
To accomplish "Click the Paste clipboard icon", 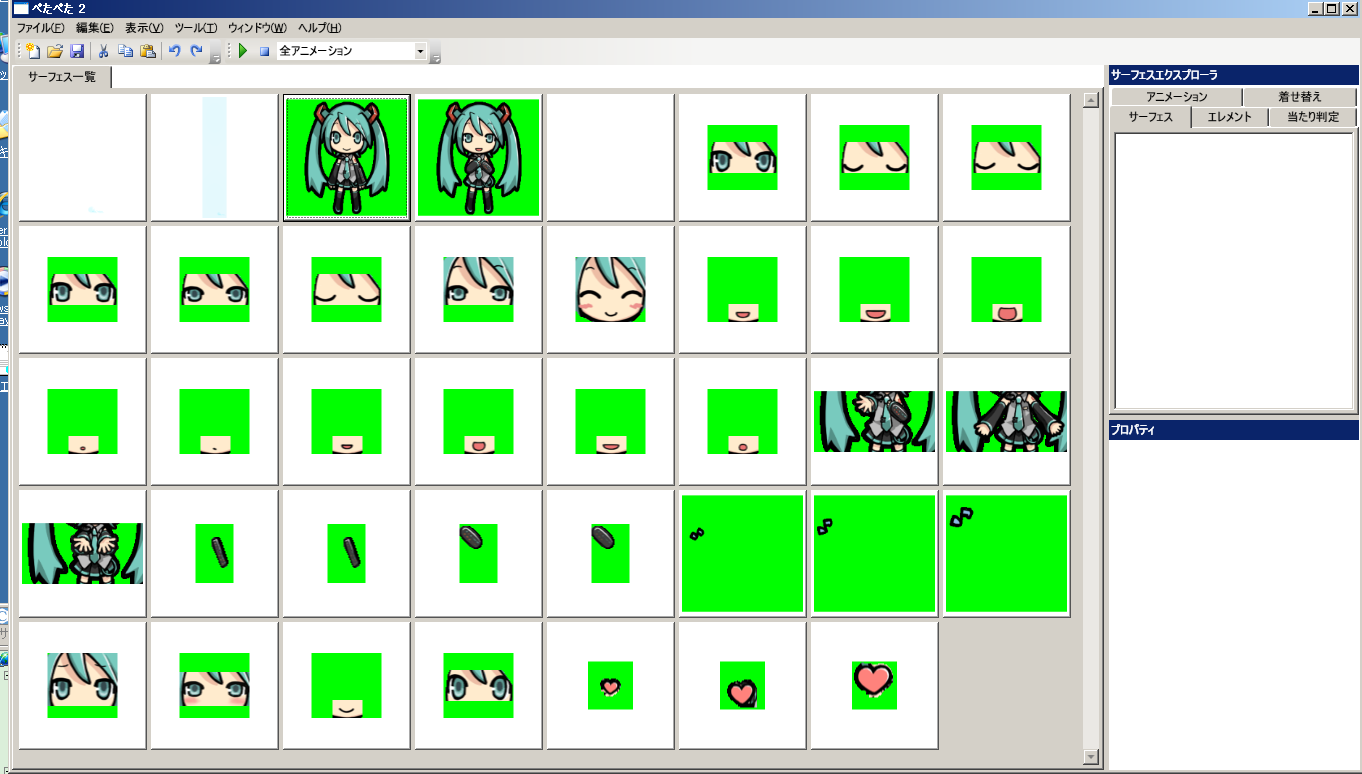I will pyautogui.click(x=148, y=51).
